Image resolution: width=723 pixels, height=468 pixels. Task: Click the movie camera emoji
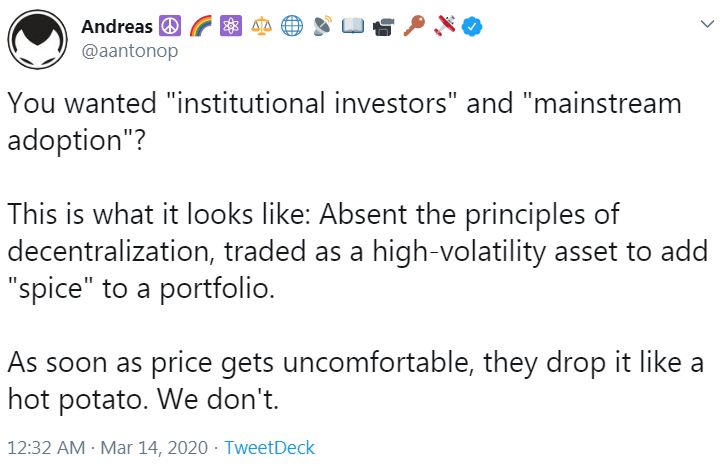pos(383,26)
